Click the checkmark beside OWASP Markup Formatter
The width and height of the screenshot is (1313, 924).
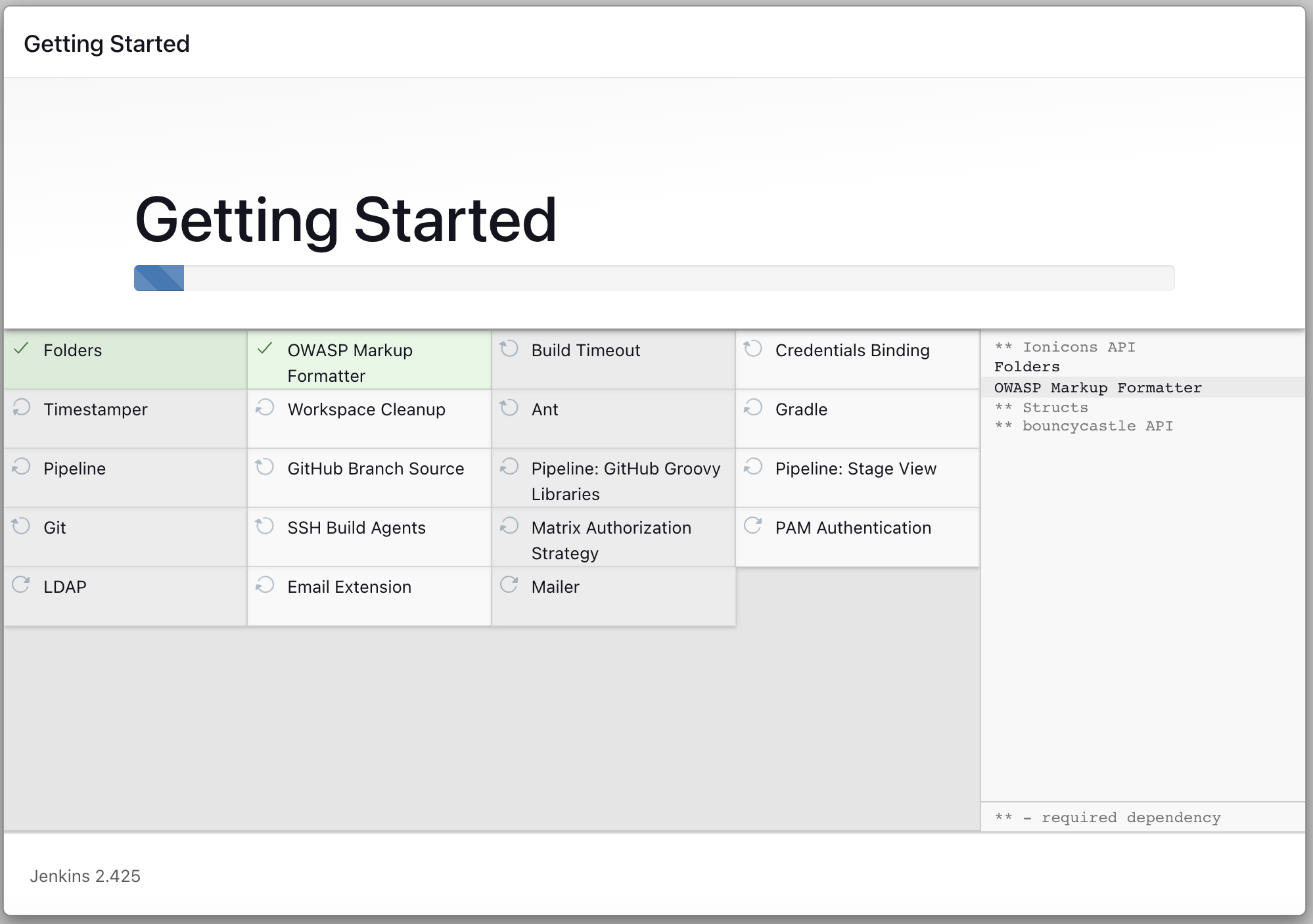click(x=265, y=348)
